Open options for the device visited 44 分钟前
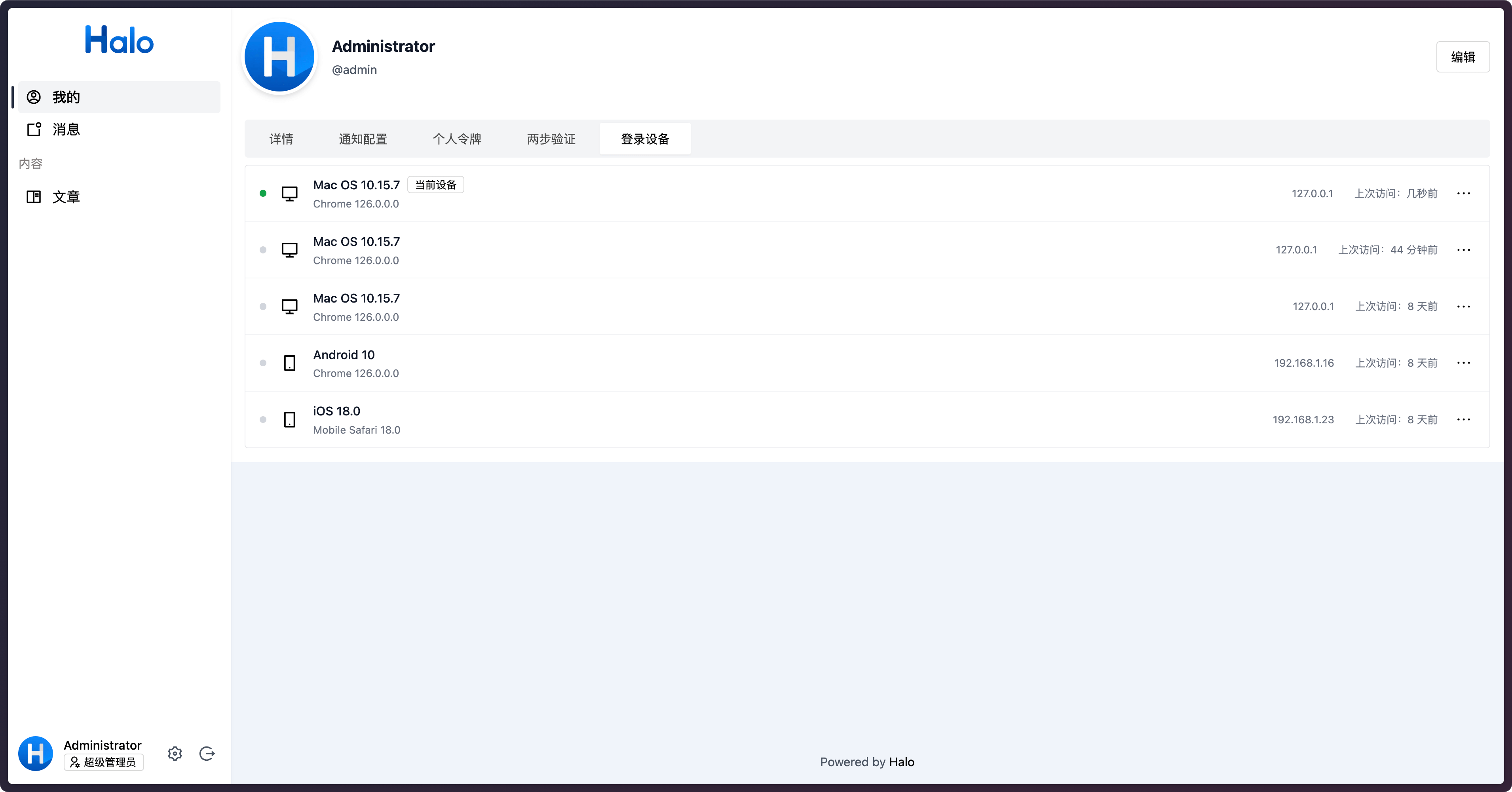The width and height of the screenshot is (1512, 792). coord(1463,250)
